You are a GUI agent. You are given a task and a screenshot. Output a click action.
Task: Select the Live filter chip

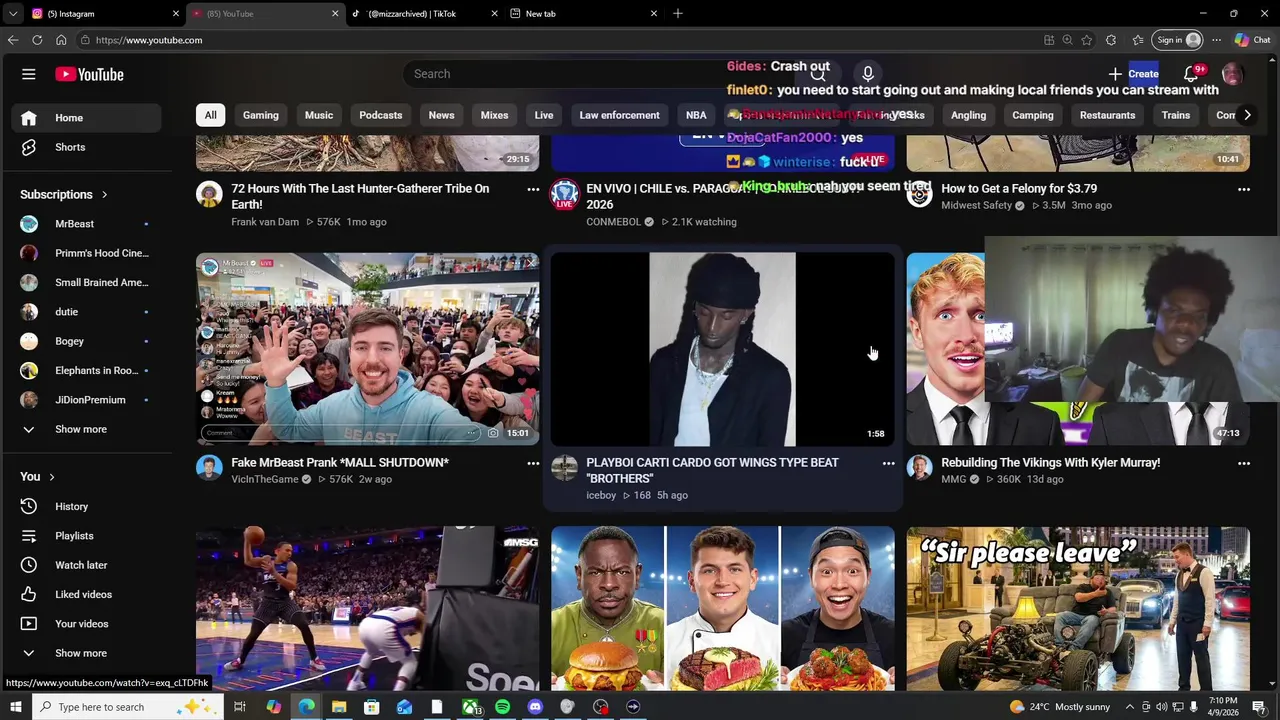(544, 115)
